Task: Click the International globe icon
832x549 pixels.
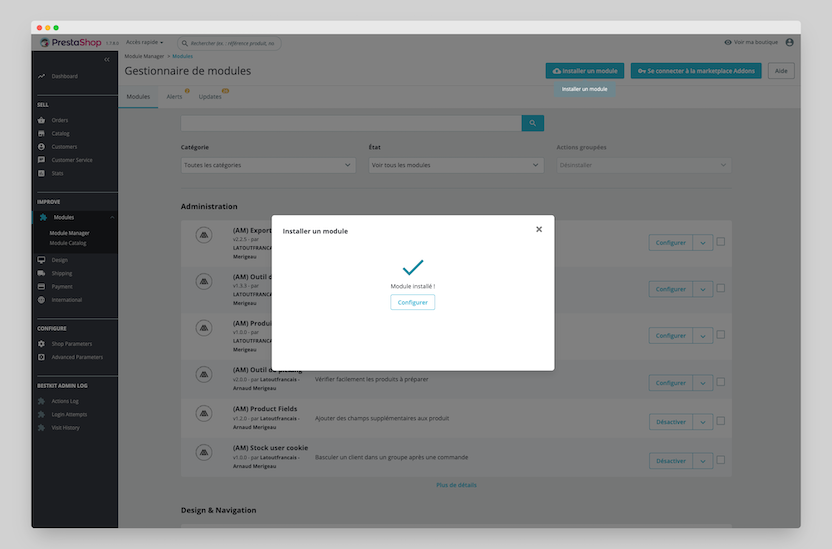Action: tap(41, 300)
